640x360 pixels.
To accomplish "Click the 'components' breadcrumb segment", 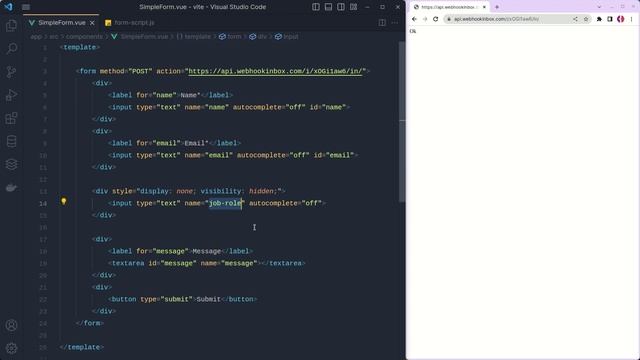I will pos(84,37).
